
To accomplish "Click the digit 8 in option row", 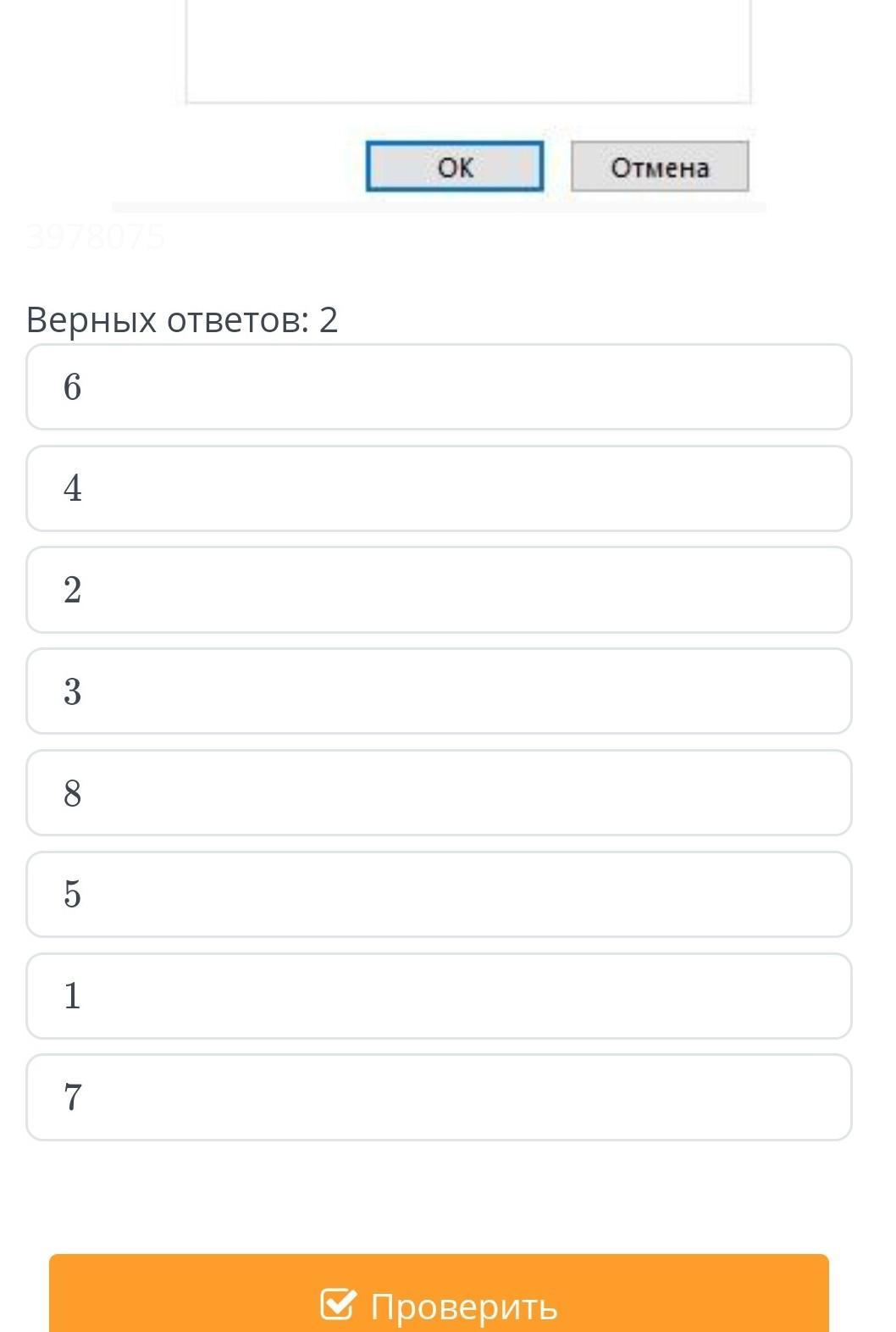I will click(x=73, y=793).
